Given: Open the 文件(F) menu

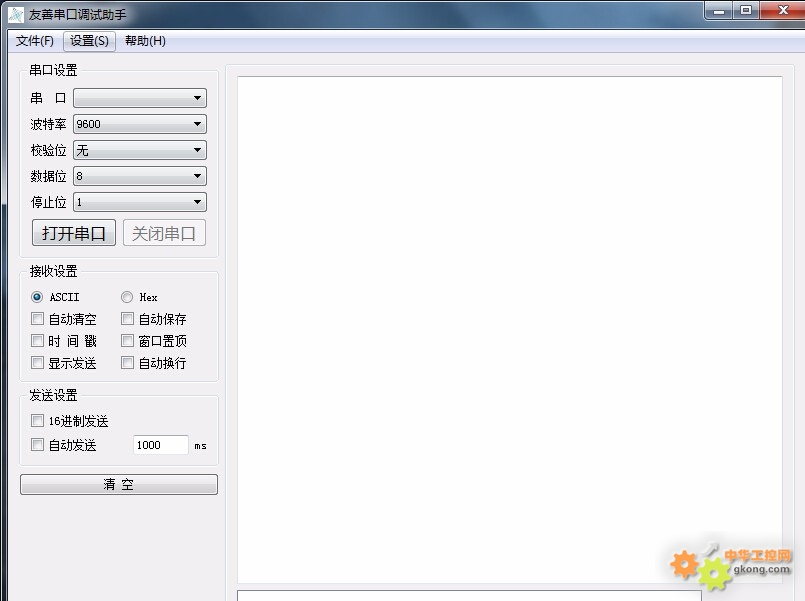Looking at the screenshot, I should click(x=34, y=41).
